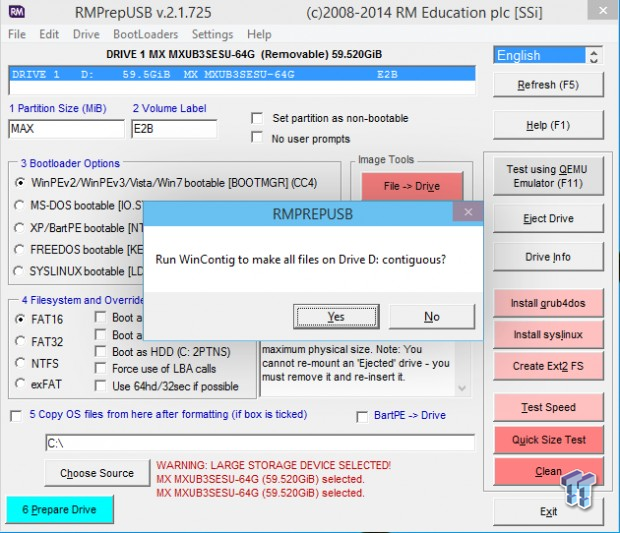Viewport: 620px width, 533px height.
Task: Click 6 Prepare Drive button
Action: point(60,509)
